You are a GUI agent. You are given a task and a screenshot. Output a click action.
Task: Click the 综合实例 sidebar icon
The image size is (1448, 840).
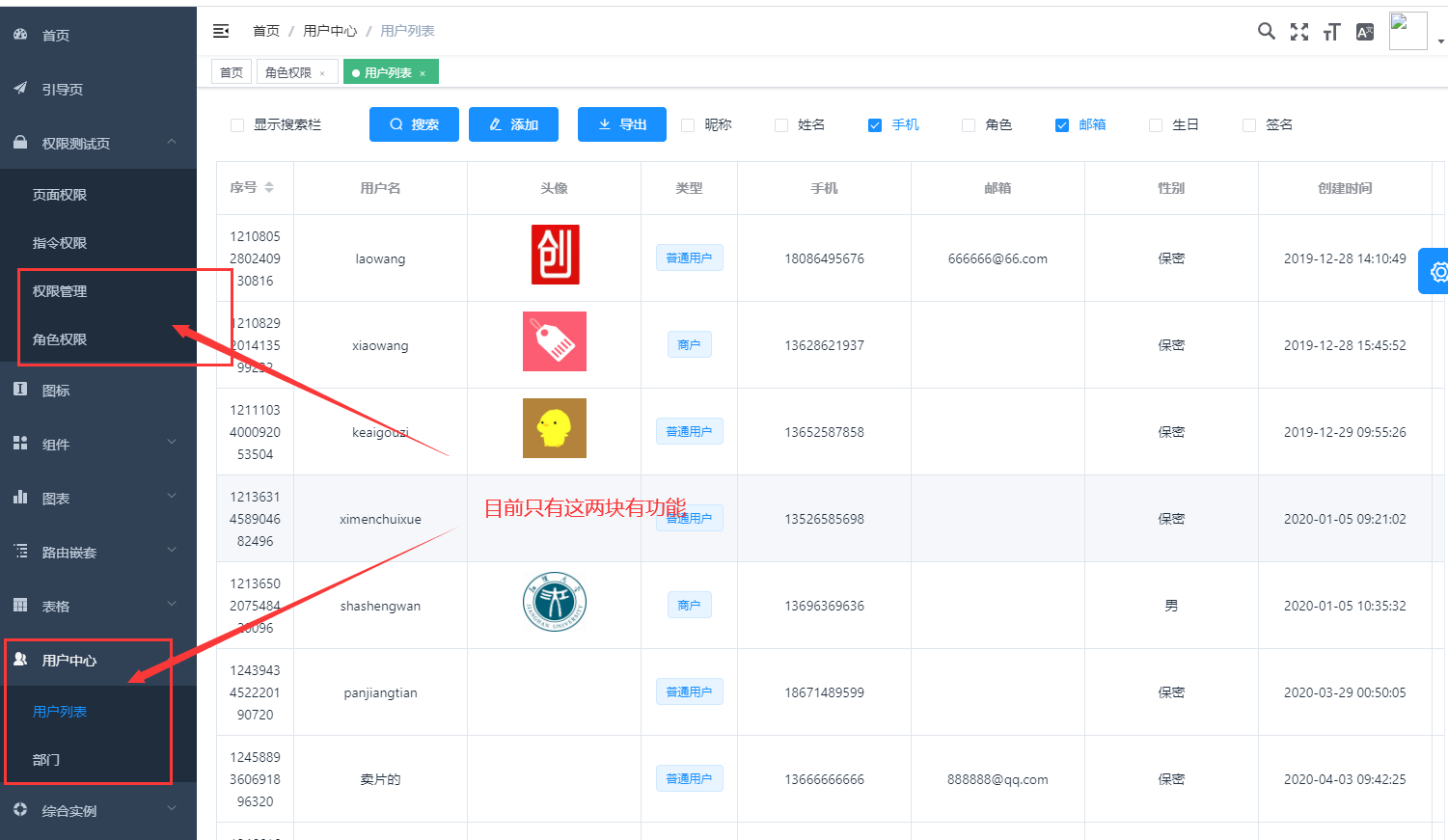coord(20,809)
